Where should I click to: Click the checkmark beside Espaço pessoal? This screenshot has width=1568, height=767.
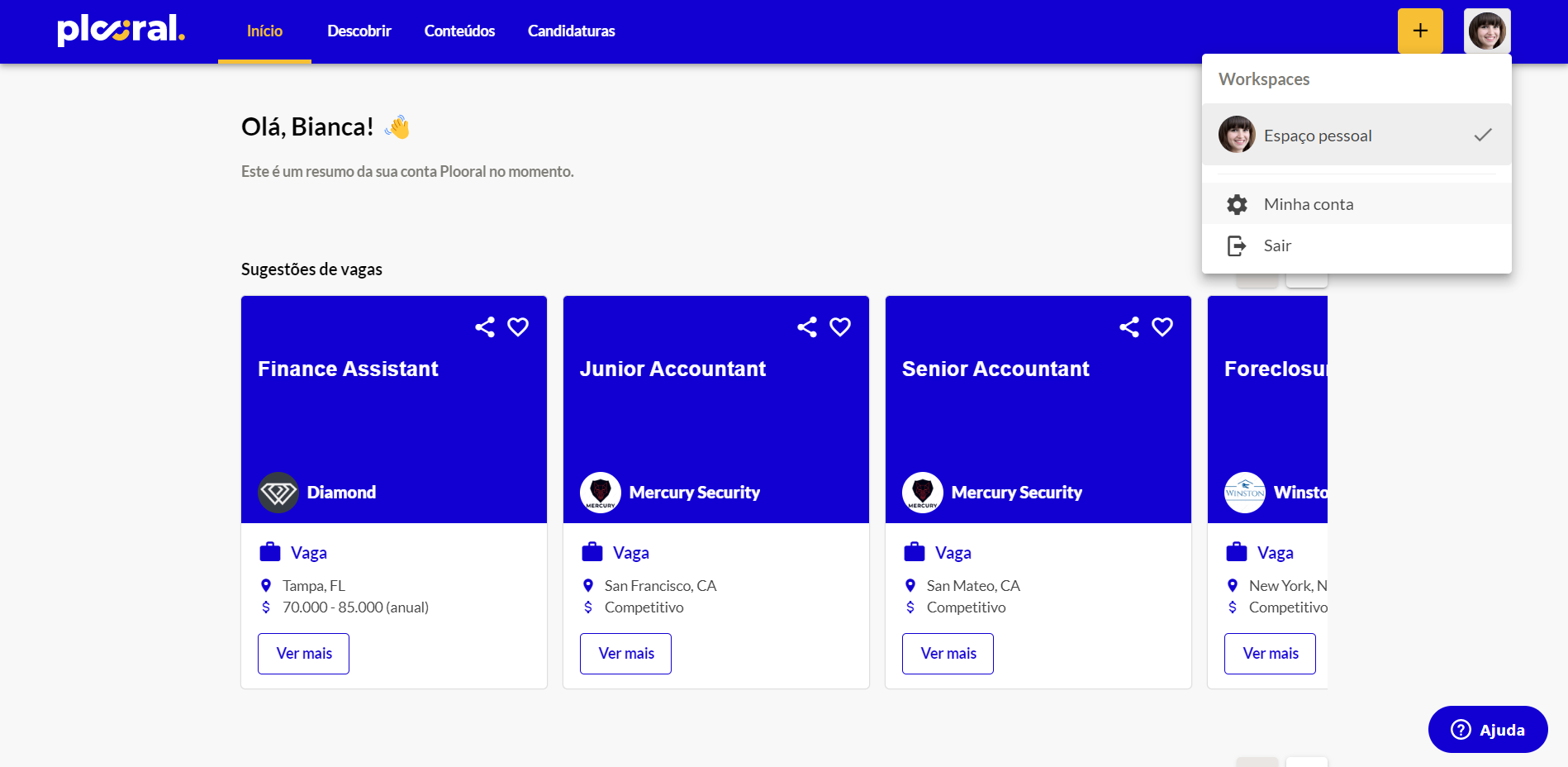pyautogui.click(x=1483, y=135)
